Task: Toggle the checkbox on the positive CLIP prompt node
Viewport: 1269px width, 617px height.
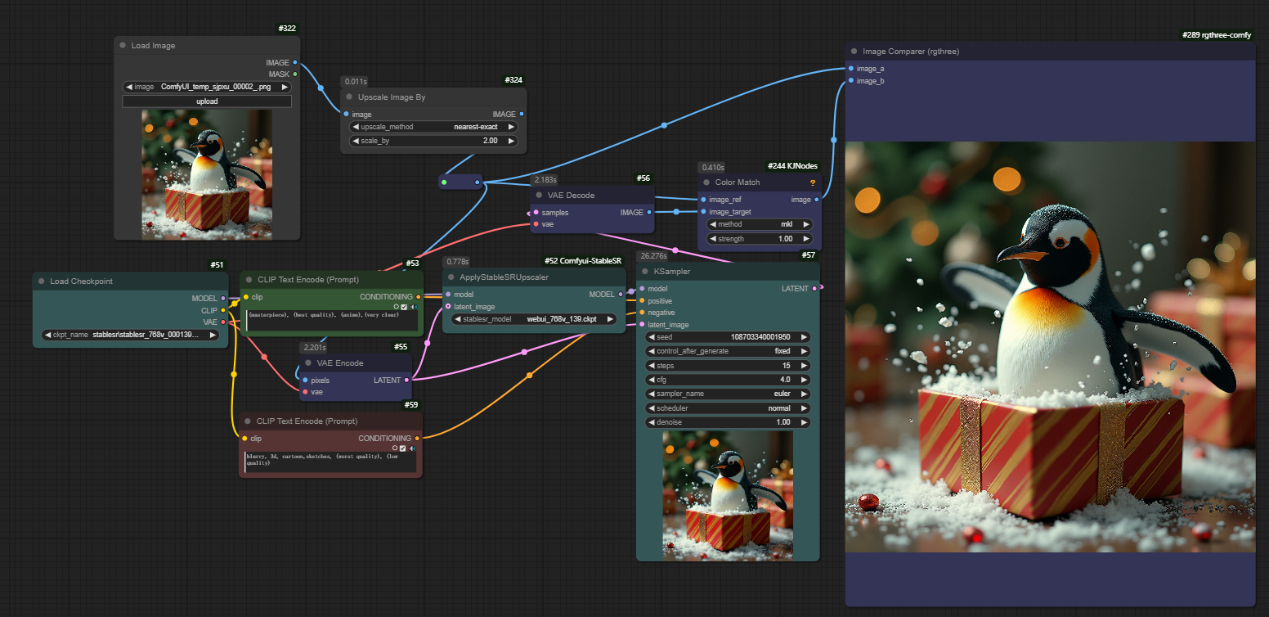Action: click(403, 307)
